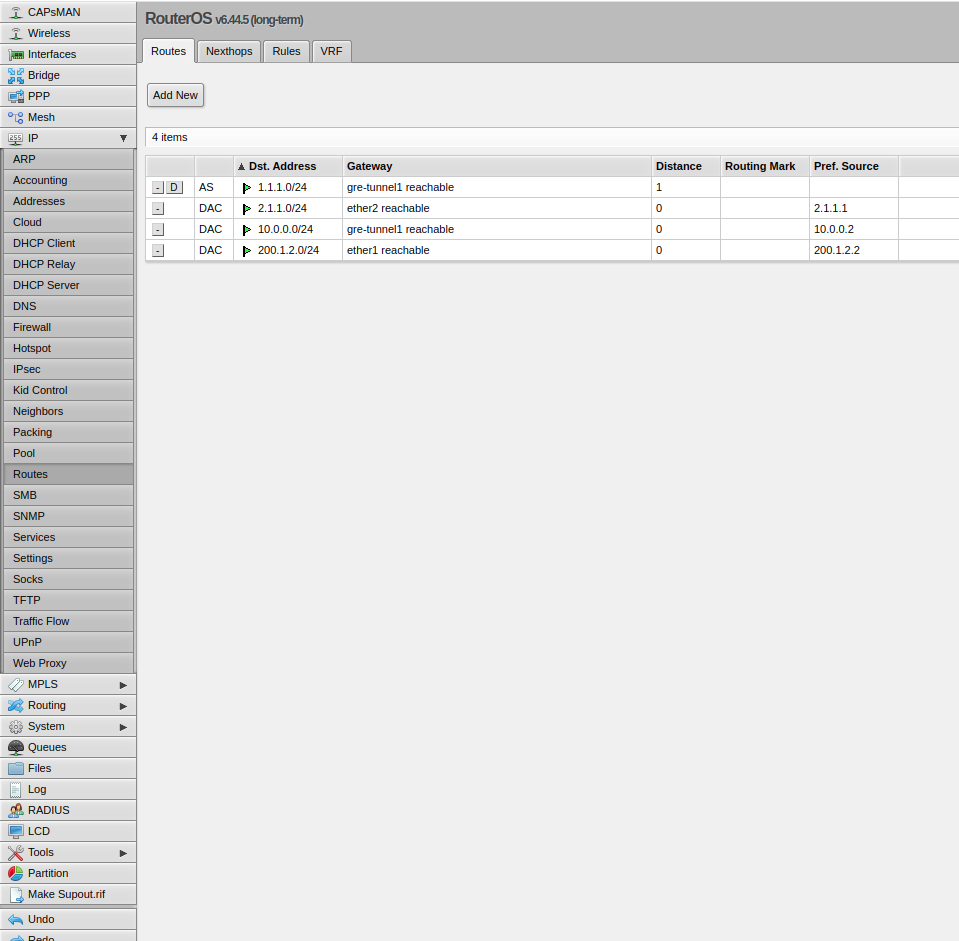Open the Mesh icon entry

pos(16,117)
